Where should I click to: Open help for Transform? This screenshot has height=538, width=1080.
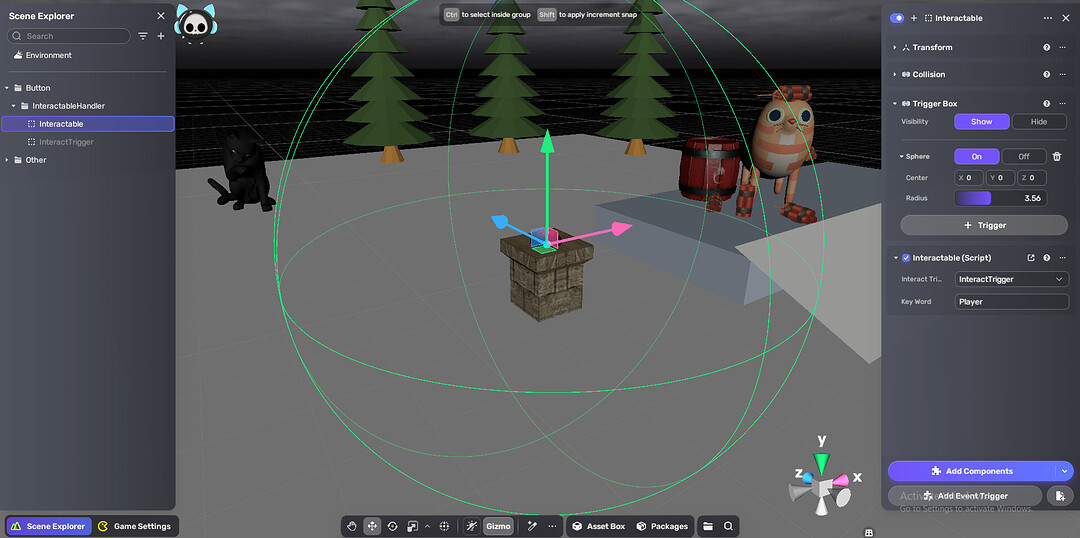click(x=1046, y=48)
